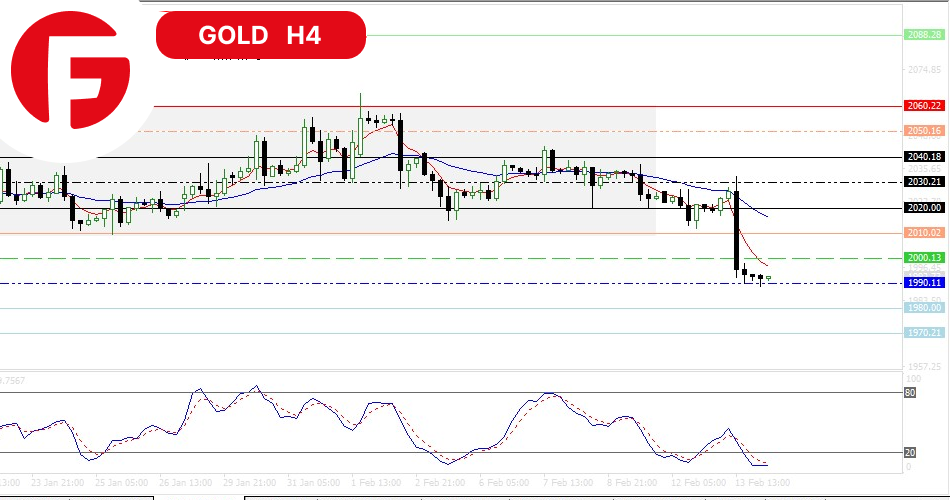
Task: Select the 2030.21 price level label
Action: (924, 182)
